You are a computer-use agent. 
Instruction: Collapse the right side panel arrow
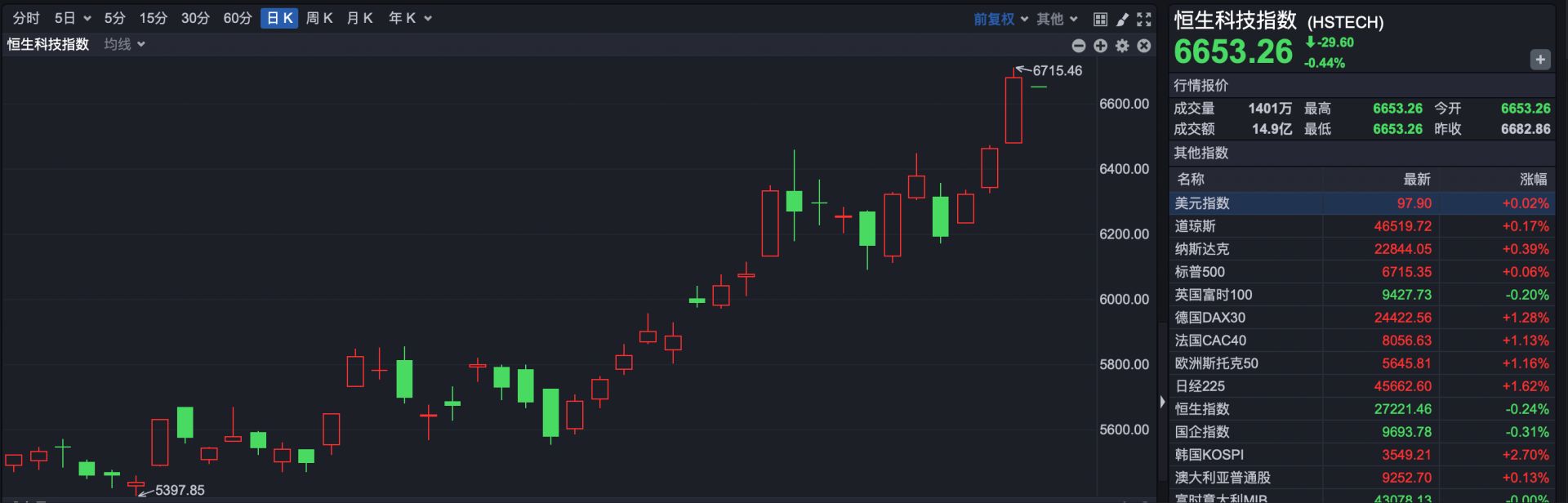point(1162,402)
